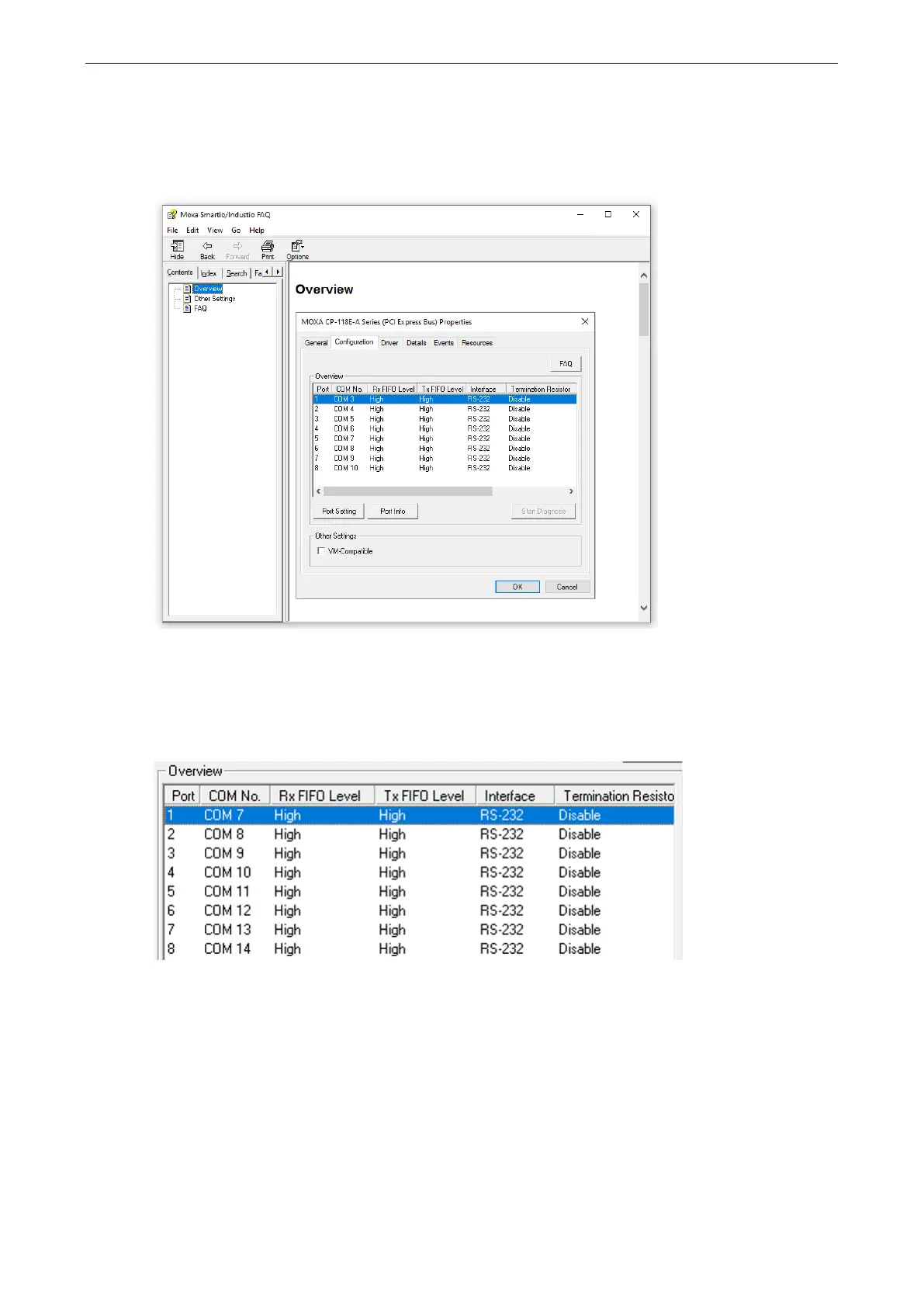
Task: Maximize the Moxa FAQ help window
Action: pyautogui.click(x=608, y=214)
